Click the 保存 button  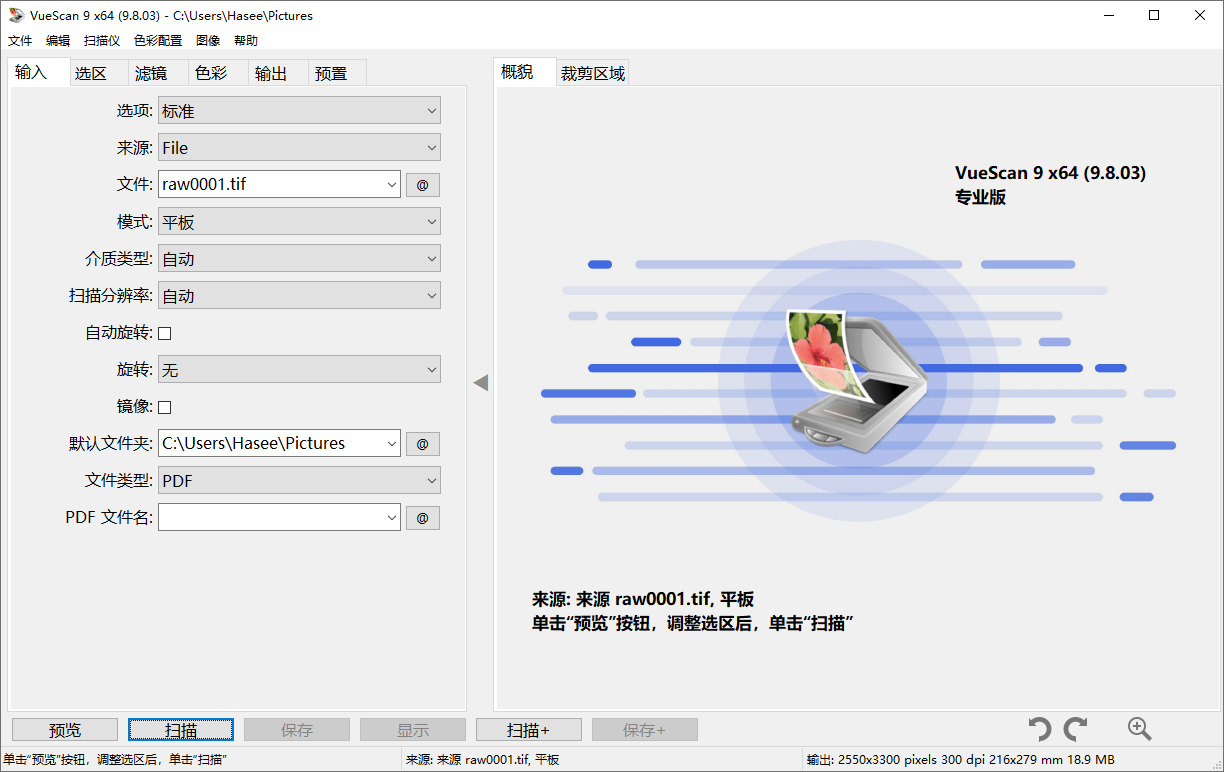point(297,730)
